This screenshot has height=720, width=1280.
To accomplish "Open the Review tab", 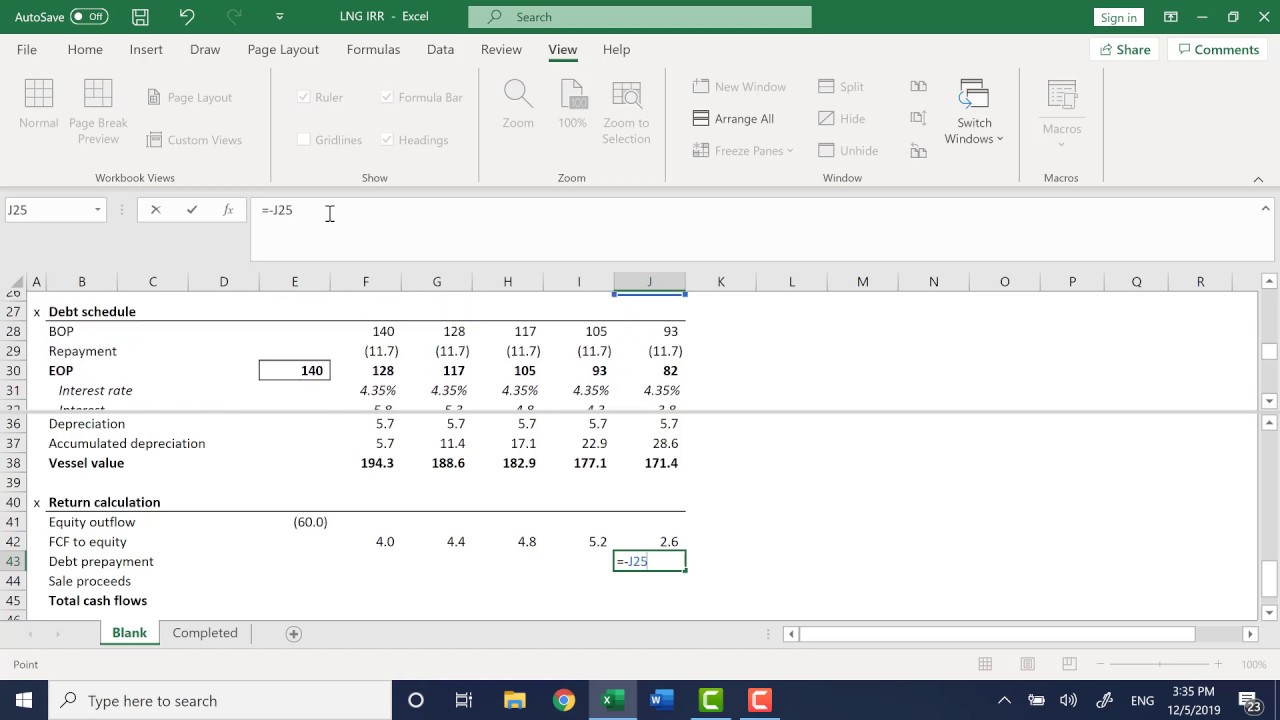I will [501, 49].
